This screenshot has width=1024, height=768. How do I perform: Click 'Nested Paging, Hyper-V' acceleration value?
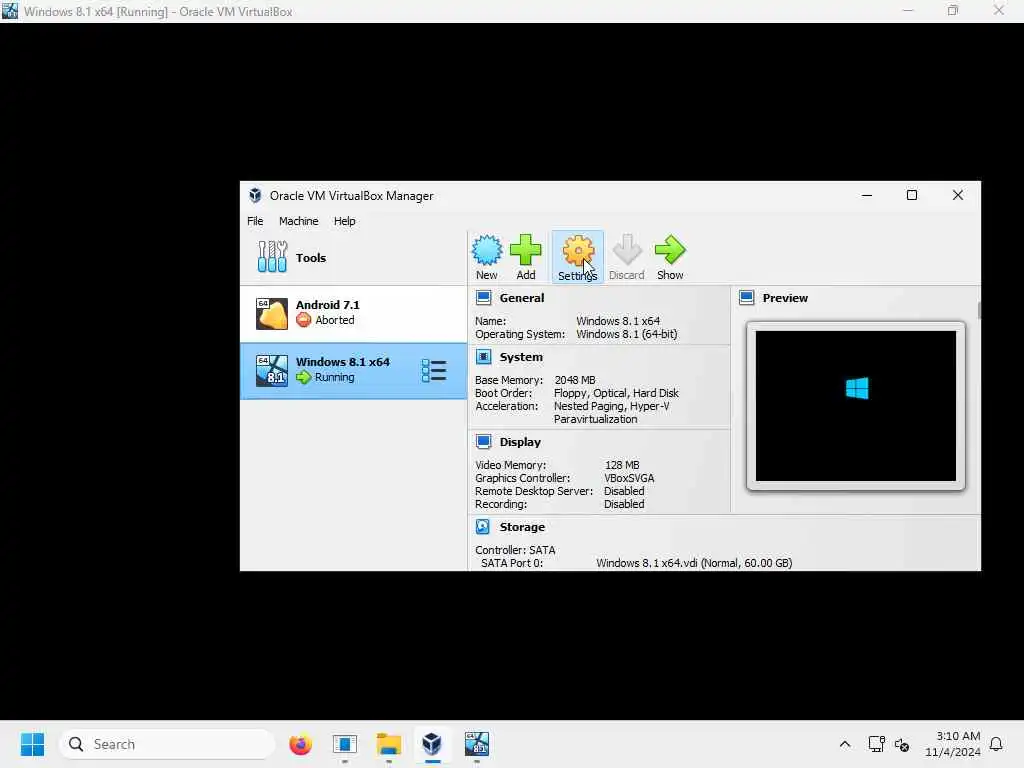tap(611, 406)
